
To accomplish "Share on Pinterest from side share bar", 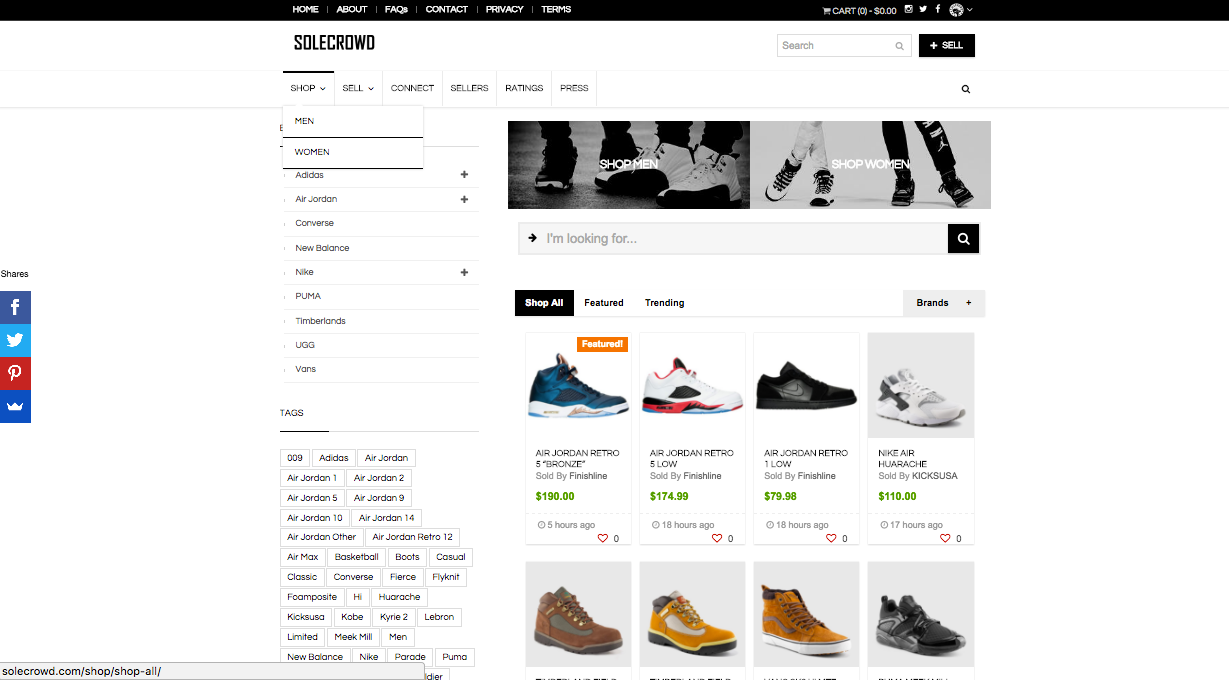I will (15, 374).
